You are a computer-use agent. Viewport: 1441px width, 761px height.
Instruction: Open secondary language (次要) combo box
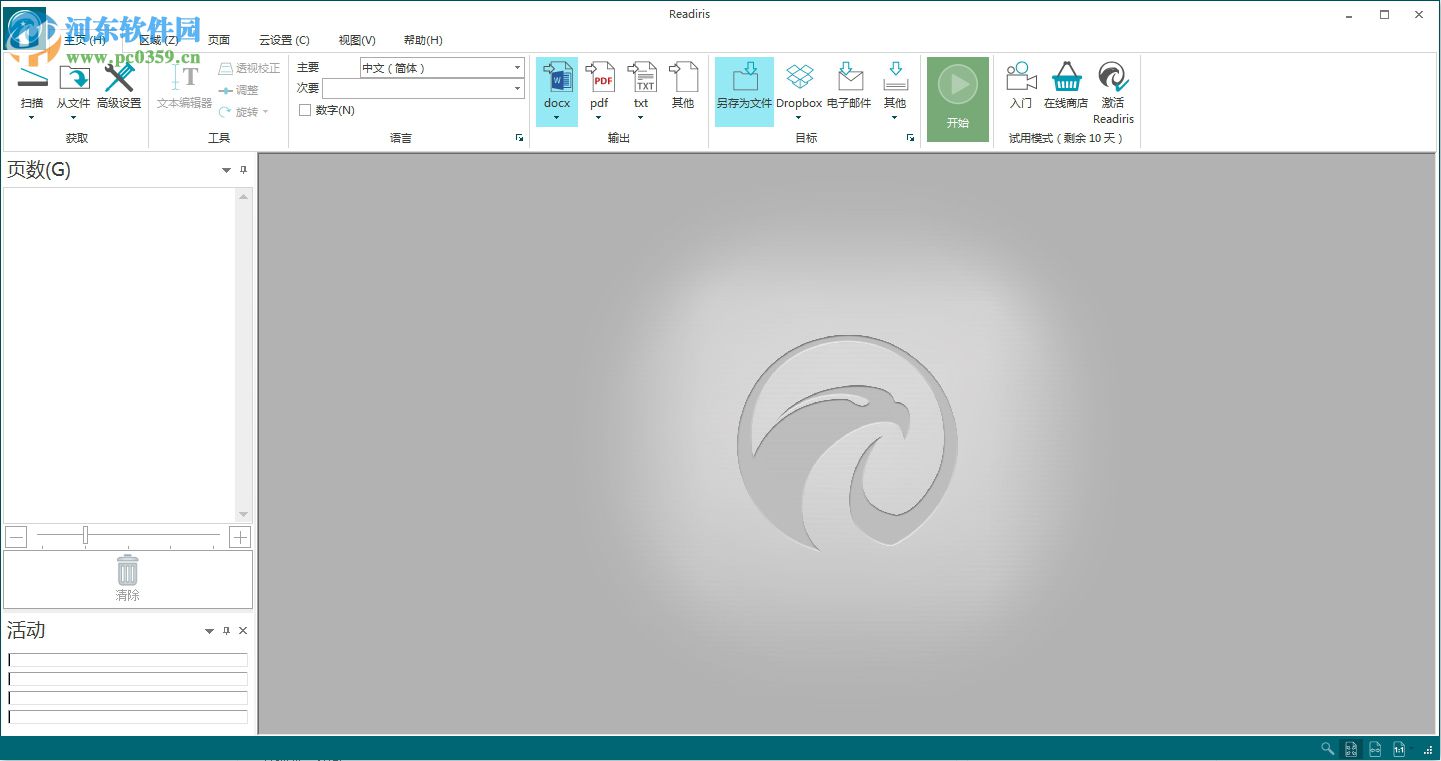coord(423,88)
